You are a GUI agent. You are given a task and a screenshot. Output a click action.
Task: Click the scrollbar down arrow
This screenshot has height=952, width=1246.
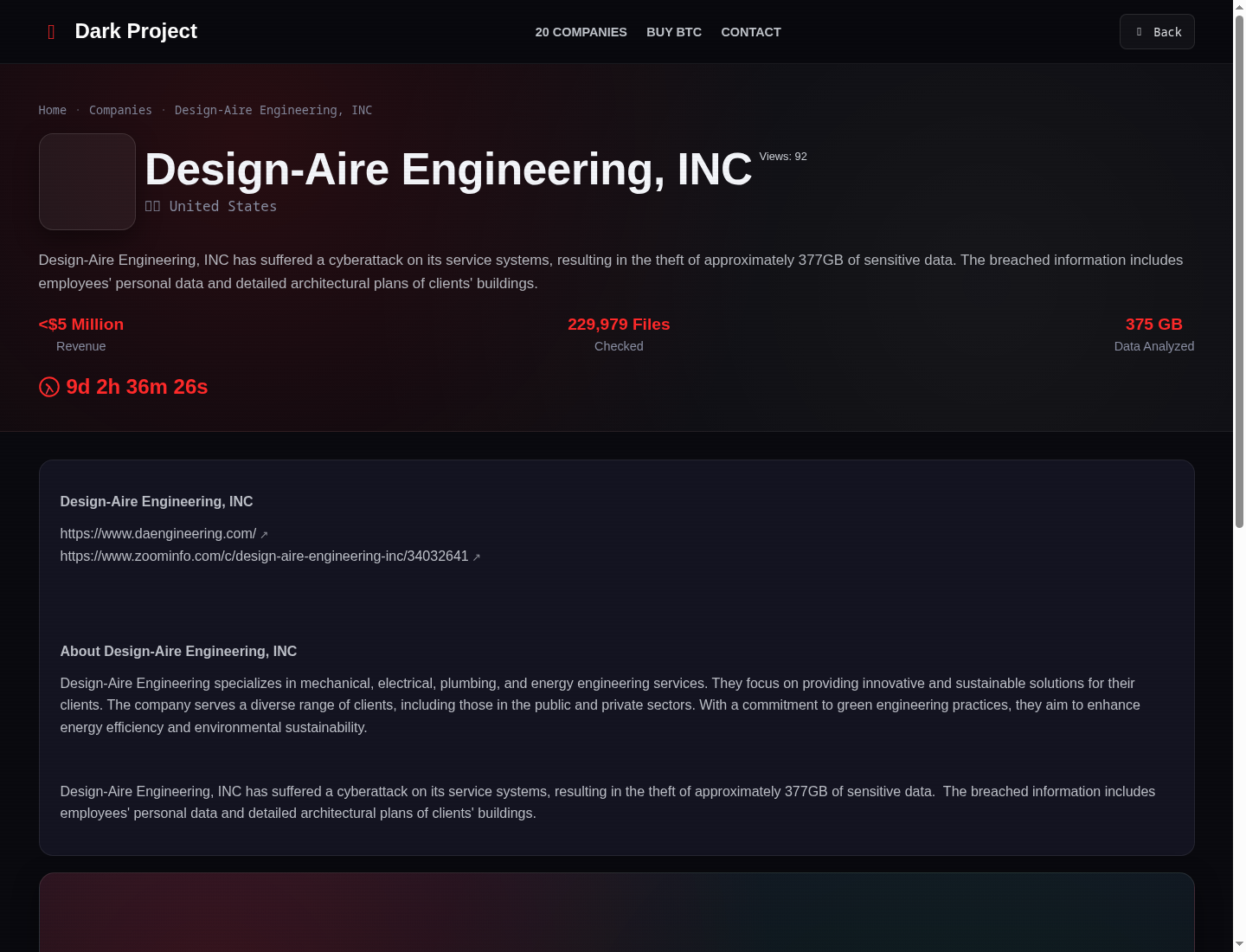pos(1239,944)
